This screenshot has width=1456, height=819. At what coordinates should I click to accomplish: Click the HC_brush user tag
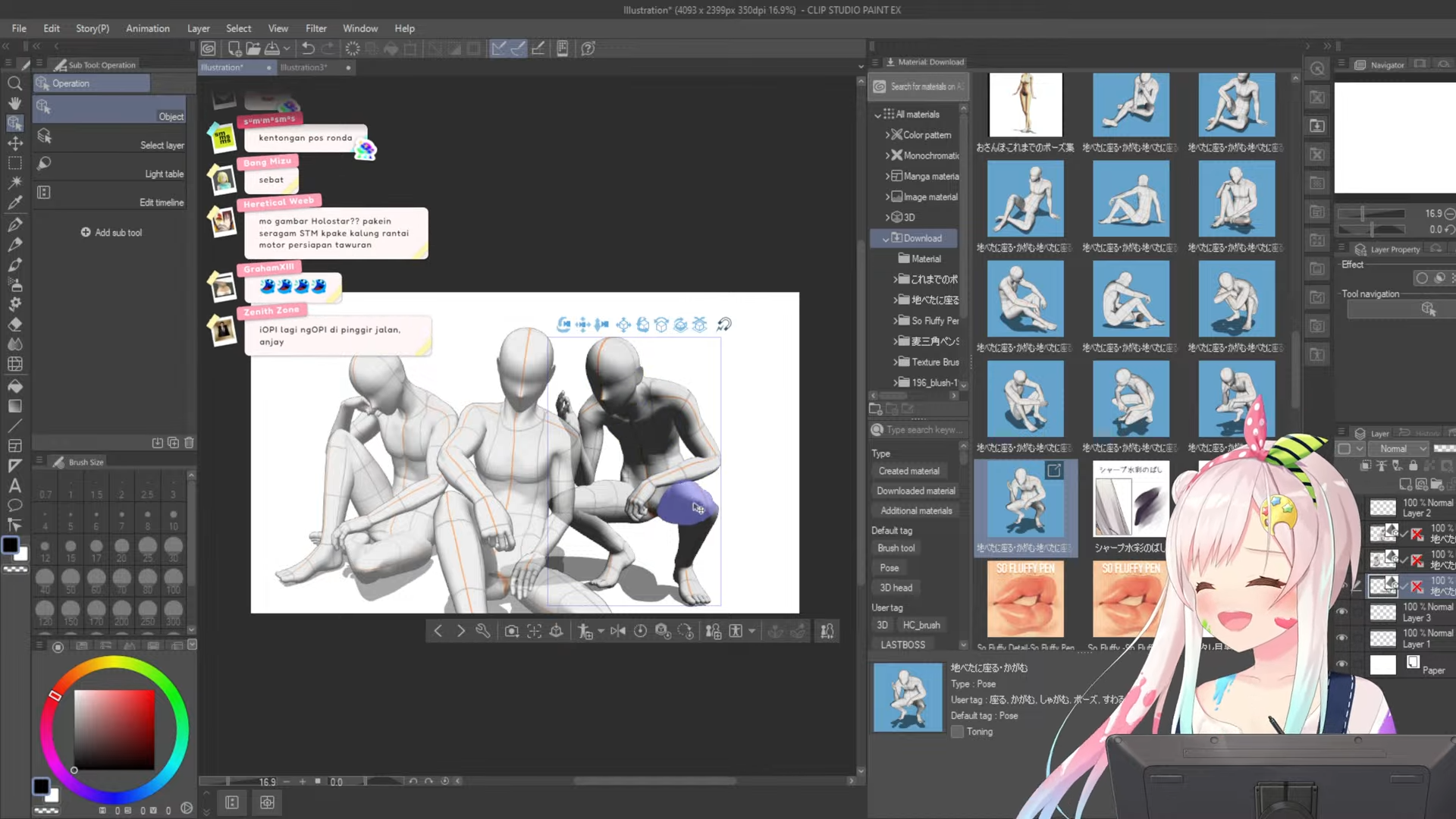point(921,625)
